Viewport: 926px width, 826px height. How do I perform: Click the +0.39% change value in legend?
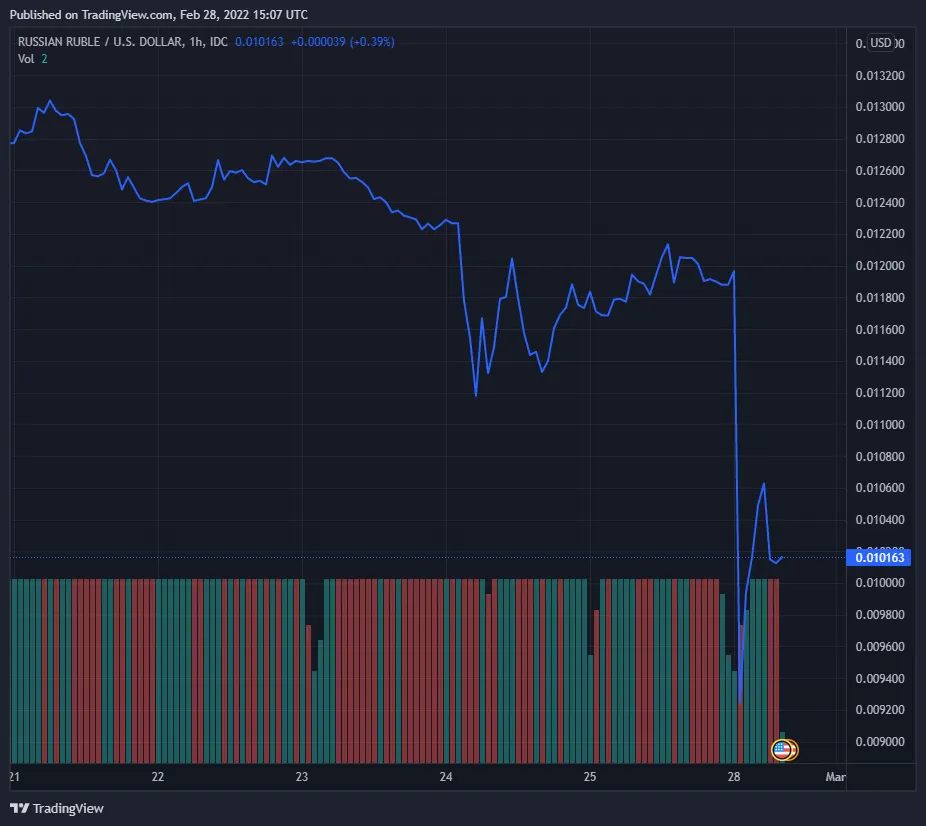pyautogui.click(x=374, y=42)
